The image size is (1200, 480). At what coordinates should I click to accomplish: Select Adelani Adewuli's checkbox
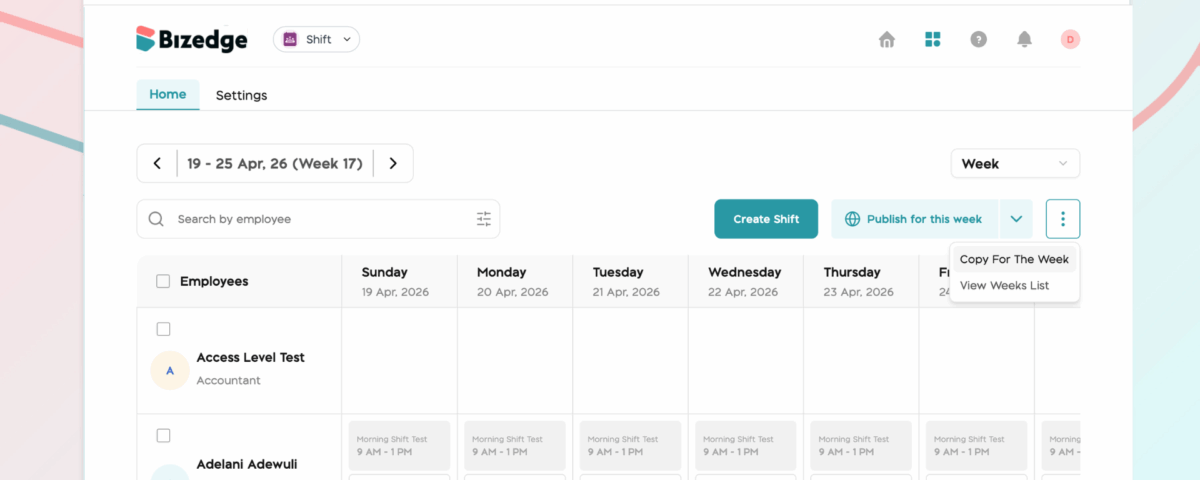(163, 435)
